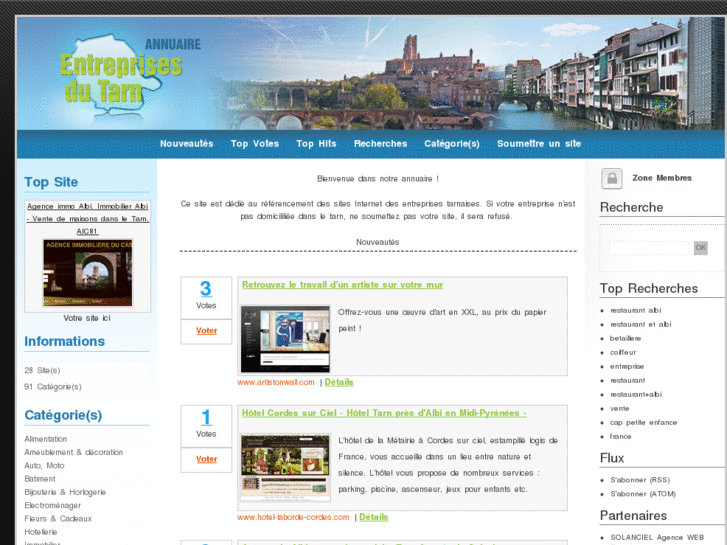The width and height of the screenshot is (727, 545).
Task: Open the france top search
Action: [x=621, y=436]
